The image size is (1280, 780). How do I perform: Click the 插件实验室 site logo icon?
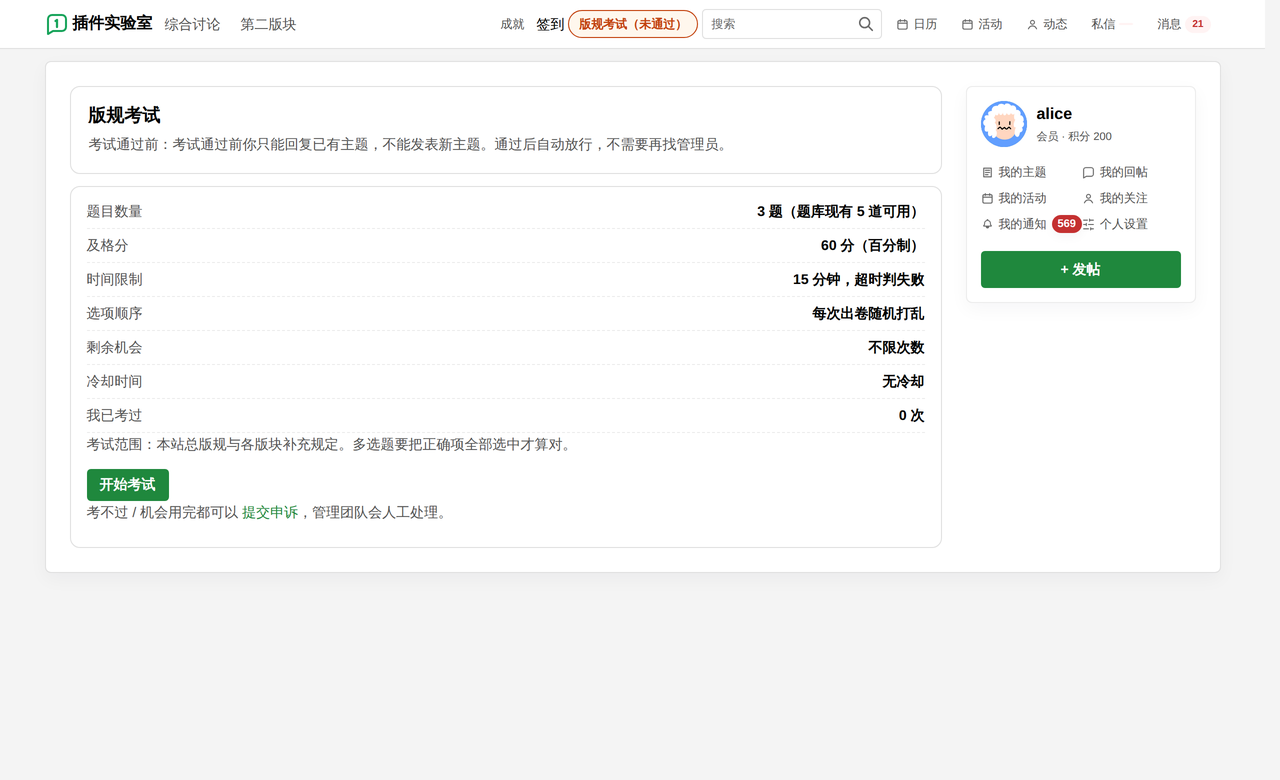[57, 24]
